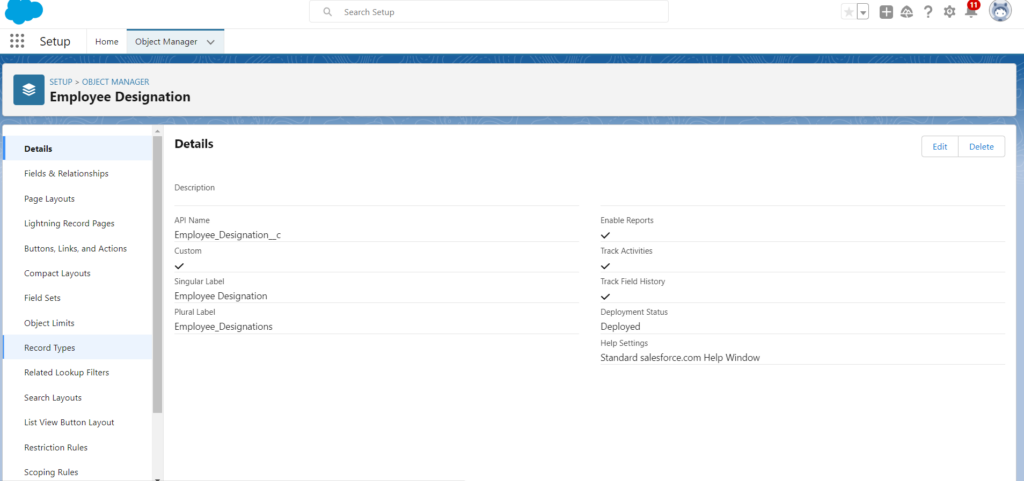Viewport: 1024px width, 481px height.
Task: Click the Edit button
Action: click(940, 147)
